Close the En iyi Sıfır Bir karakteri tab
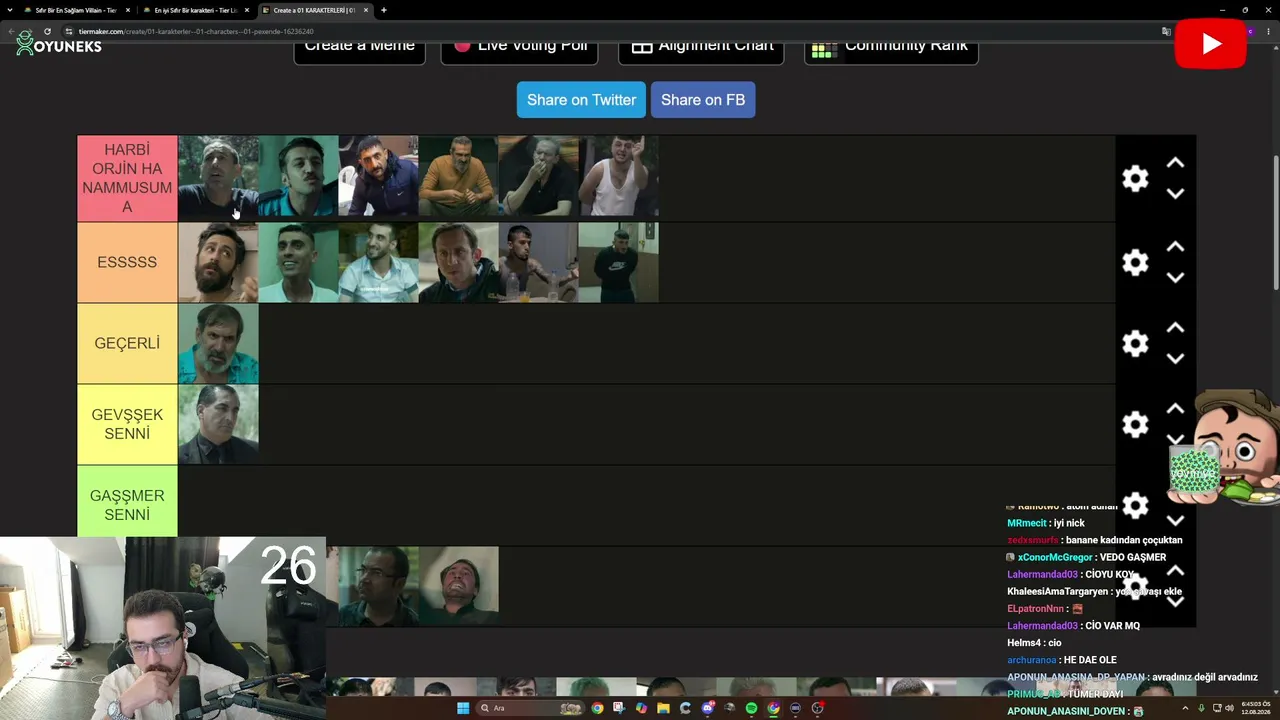1280x720 pixels. pos(247,10)
